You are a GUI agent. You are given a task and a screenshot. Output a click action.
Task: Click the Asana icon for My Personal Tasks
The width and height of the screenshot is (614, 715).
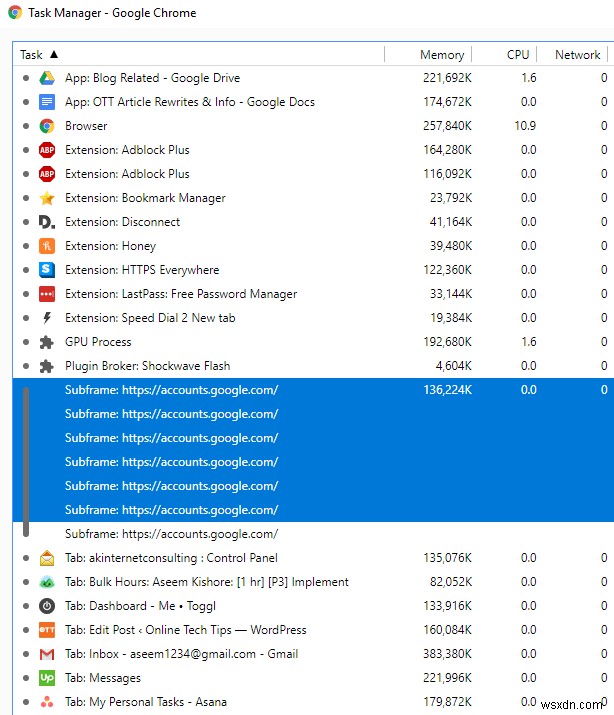[47, 702]
